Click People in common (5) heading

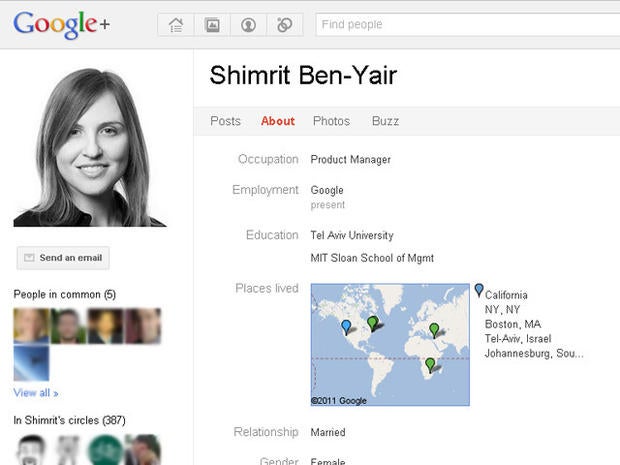pos(64,295)
